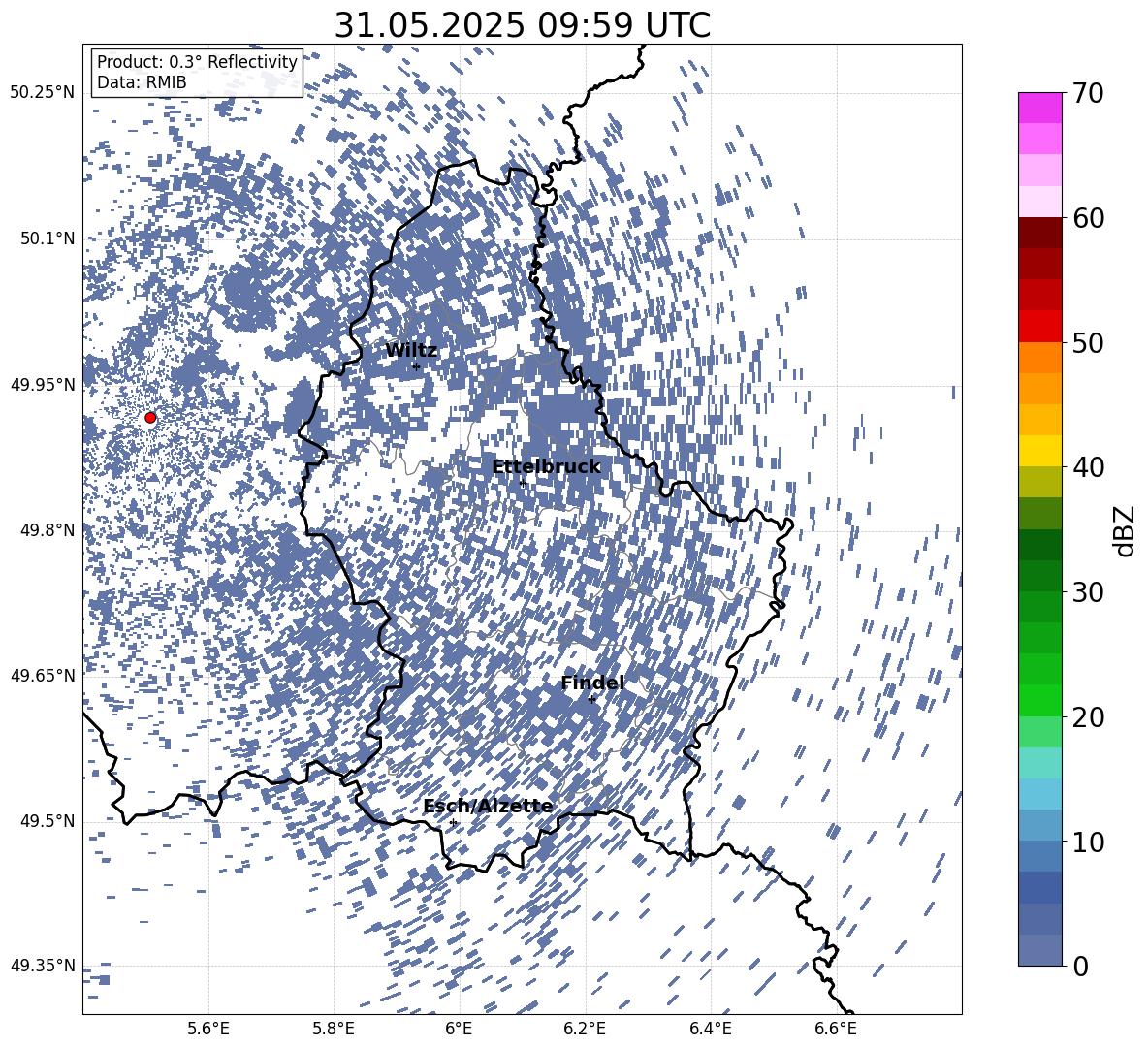Click the 5.6°E longitude label
The height and width of the screenshot is (1048, 1148).
tap(208, 1029)
